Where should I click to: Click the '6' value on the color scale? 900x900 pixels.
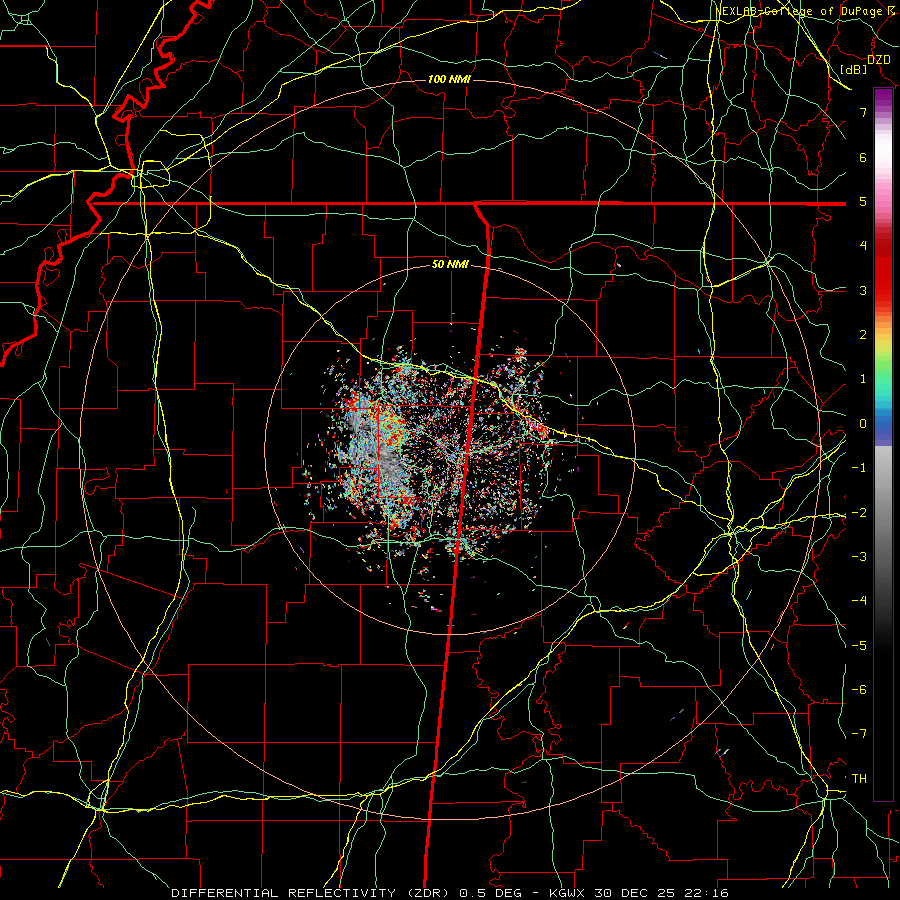pyautogui.click(x=863, y=157)
